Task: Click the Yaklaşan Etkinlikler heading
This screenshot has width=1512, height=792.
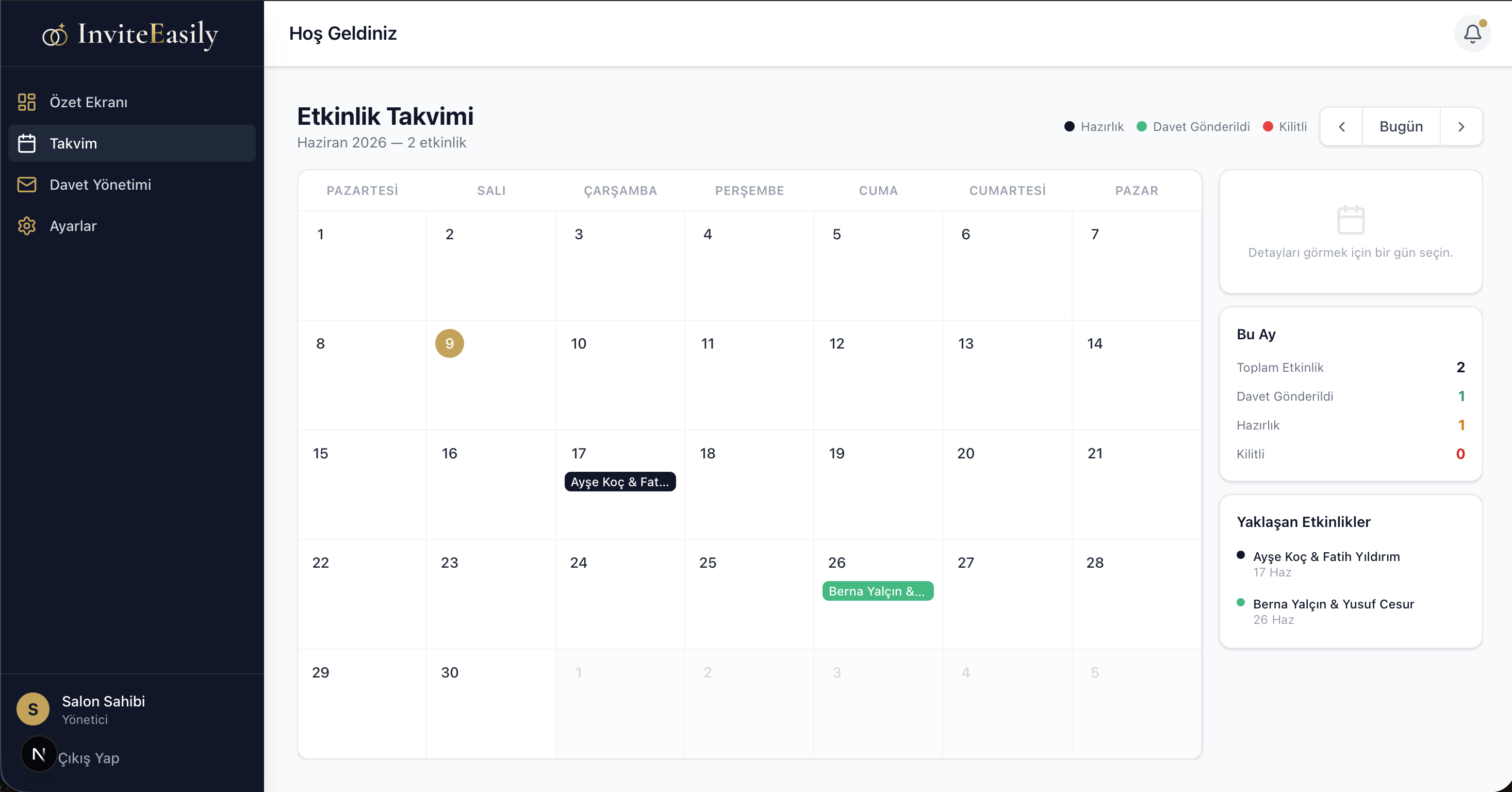Action: pyautogui.click(x=1304, y=521)
